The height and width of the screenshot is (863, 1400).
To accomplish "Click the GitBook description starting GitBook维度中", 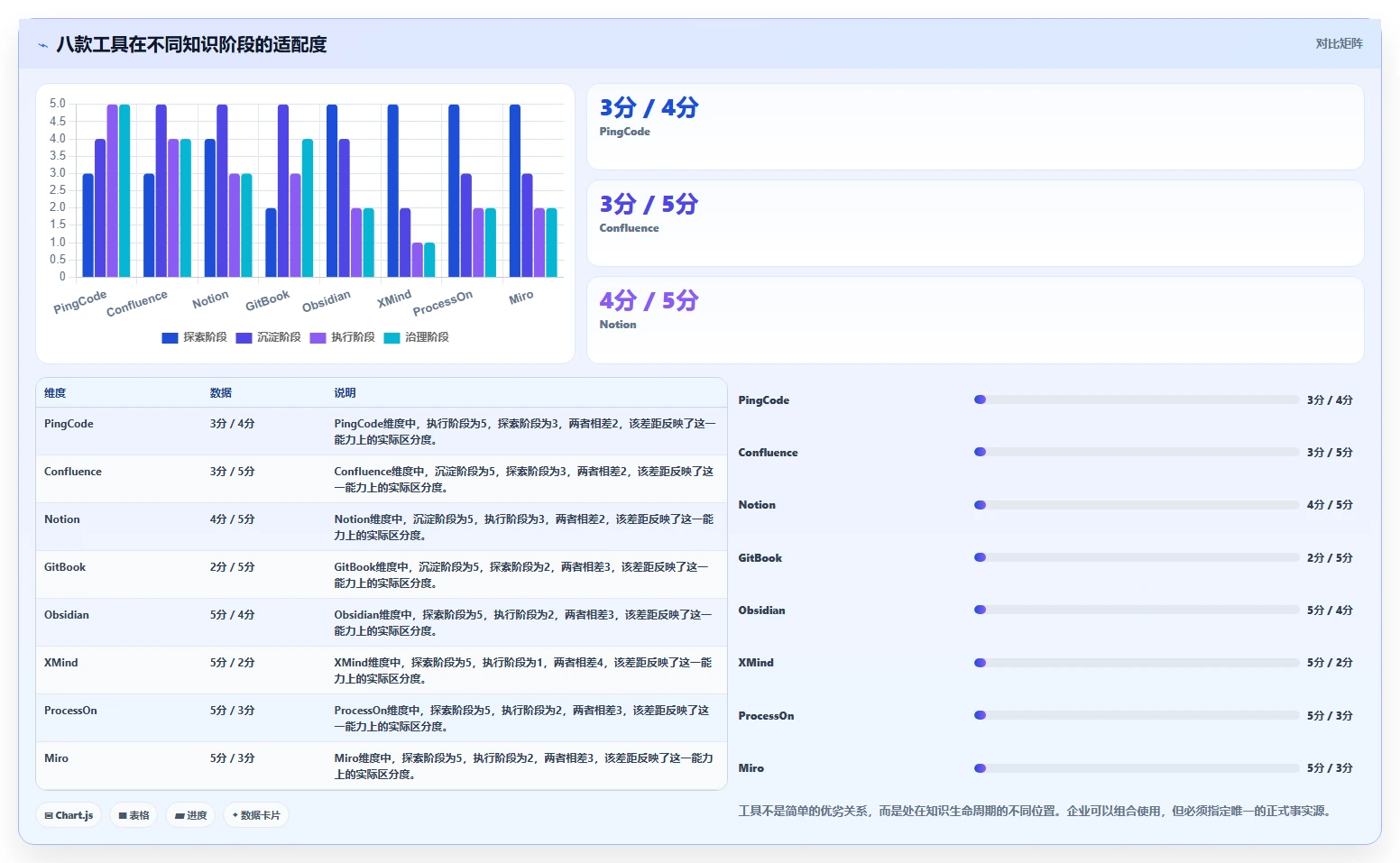I will pos(522,575).
